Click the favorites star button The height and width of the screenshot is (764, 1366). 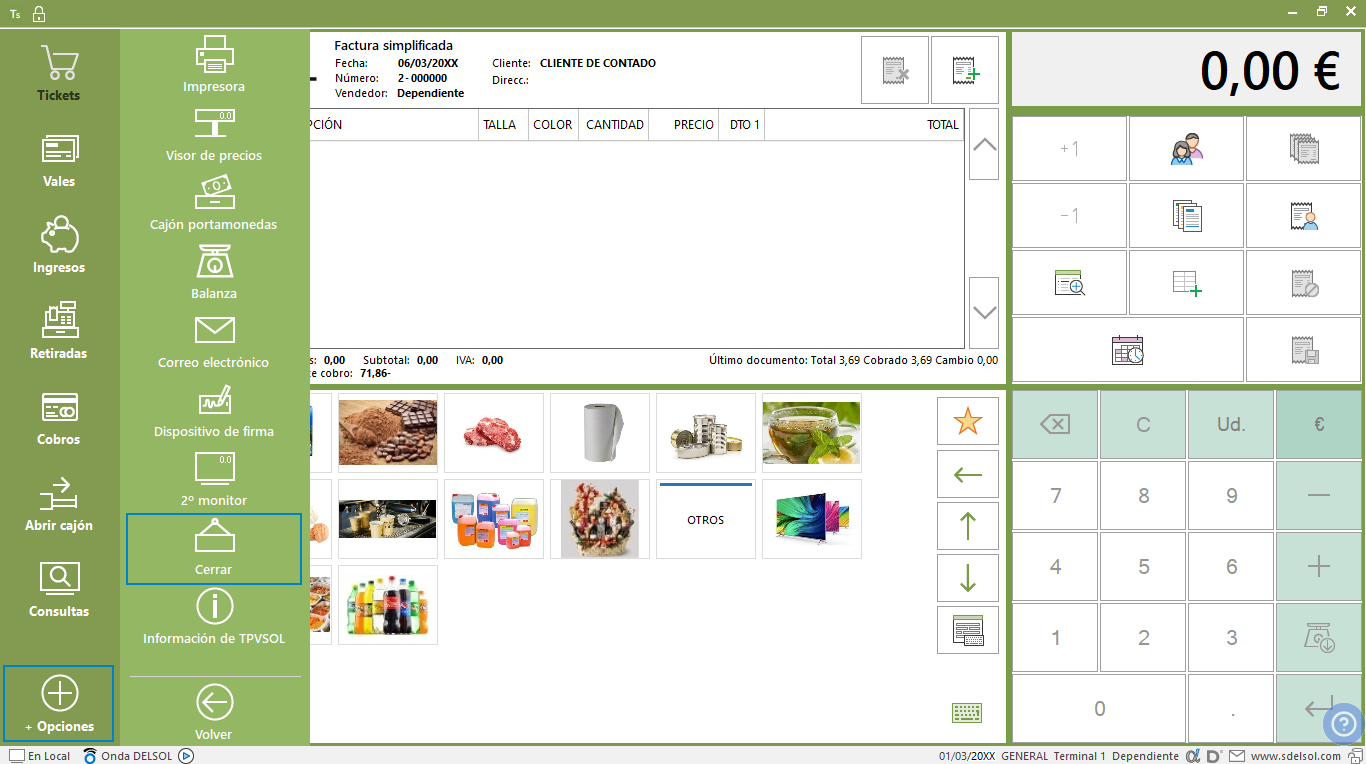click(968, 422)
